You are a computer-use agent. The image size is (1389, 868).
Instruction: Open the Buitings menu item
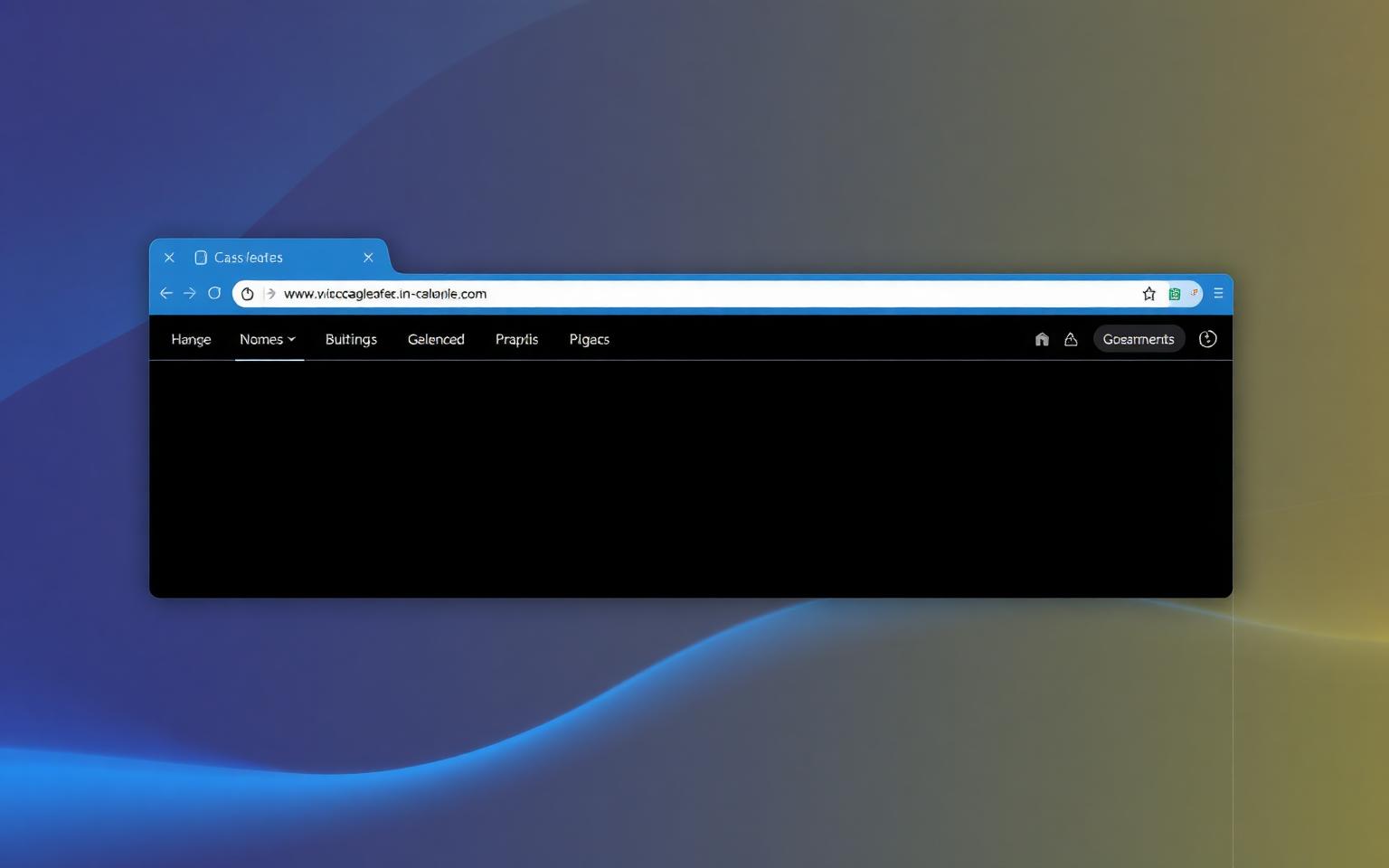[x=351, y=339]
